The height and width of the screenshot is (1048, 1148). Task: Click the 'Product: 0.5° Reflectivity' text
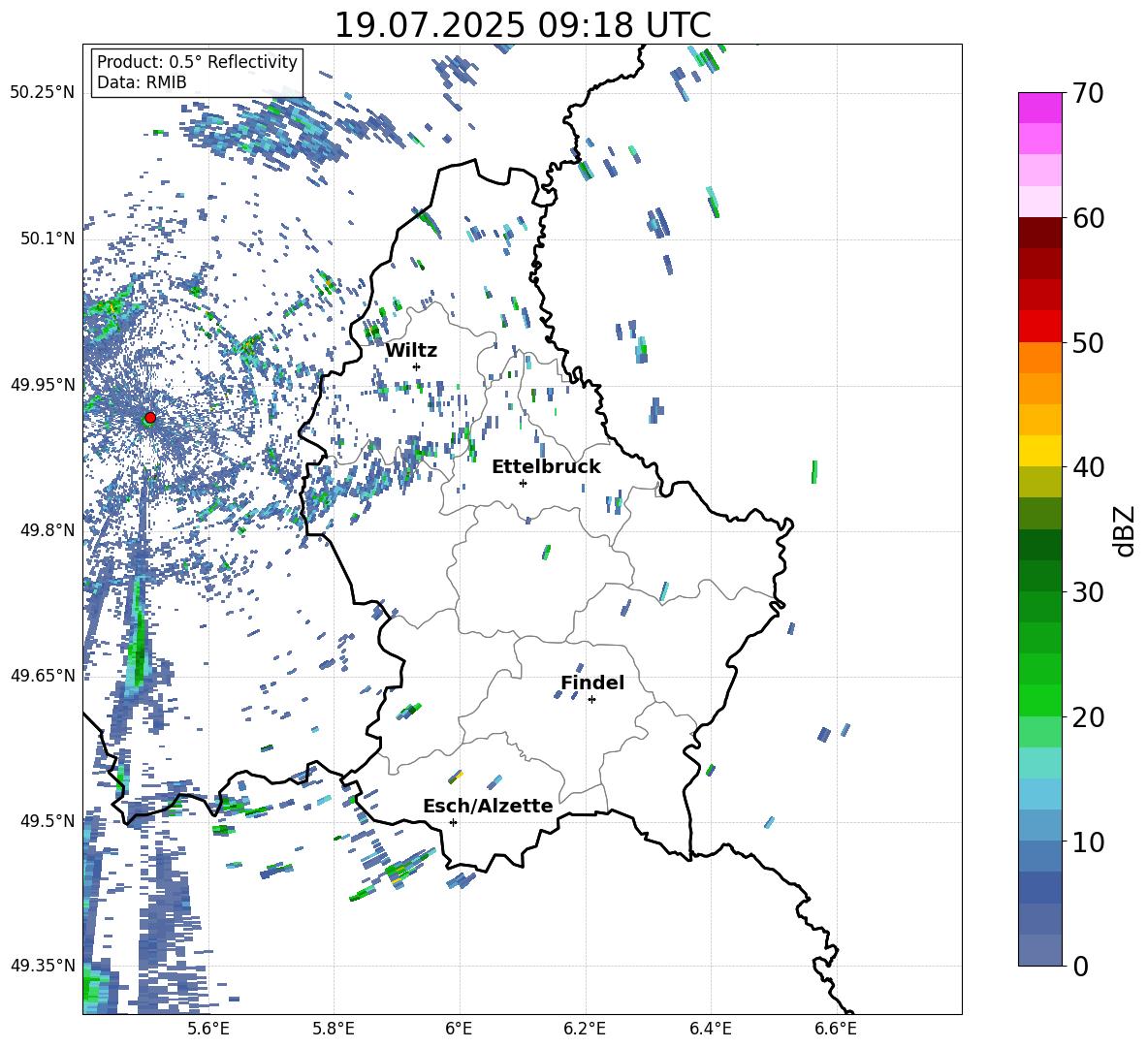tap(197, 61)
